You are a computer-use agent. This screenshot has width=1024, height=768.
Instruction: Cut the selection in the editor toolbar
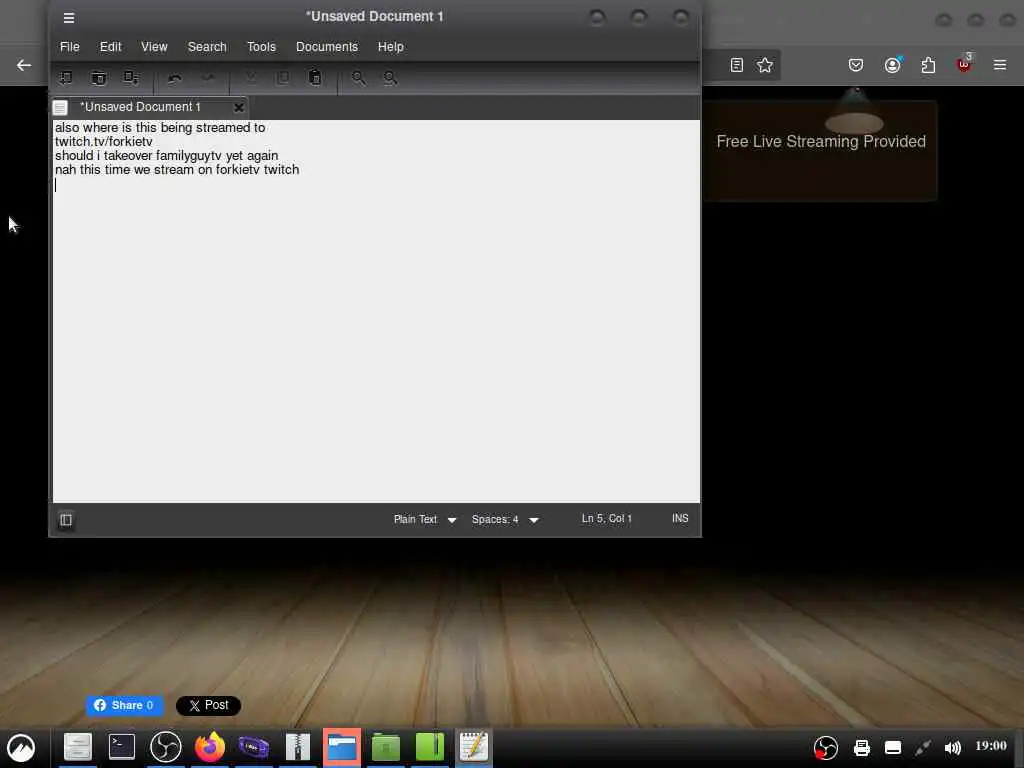[x=251, y=78]
